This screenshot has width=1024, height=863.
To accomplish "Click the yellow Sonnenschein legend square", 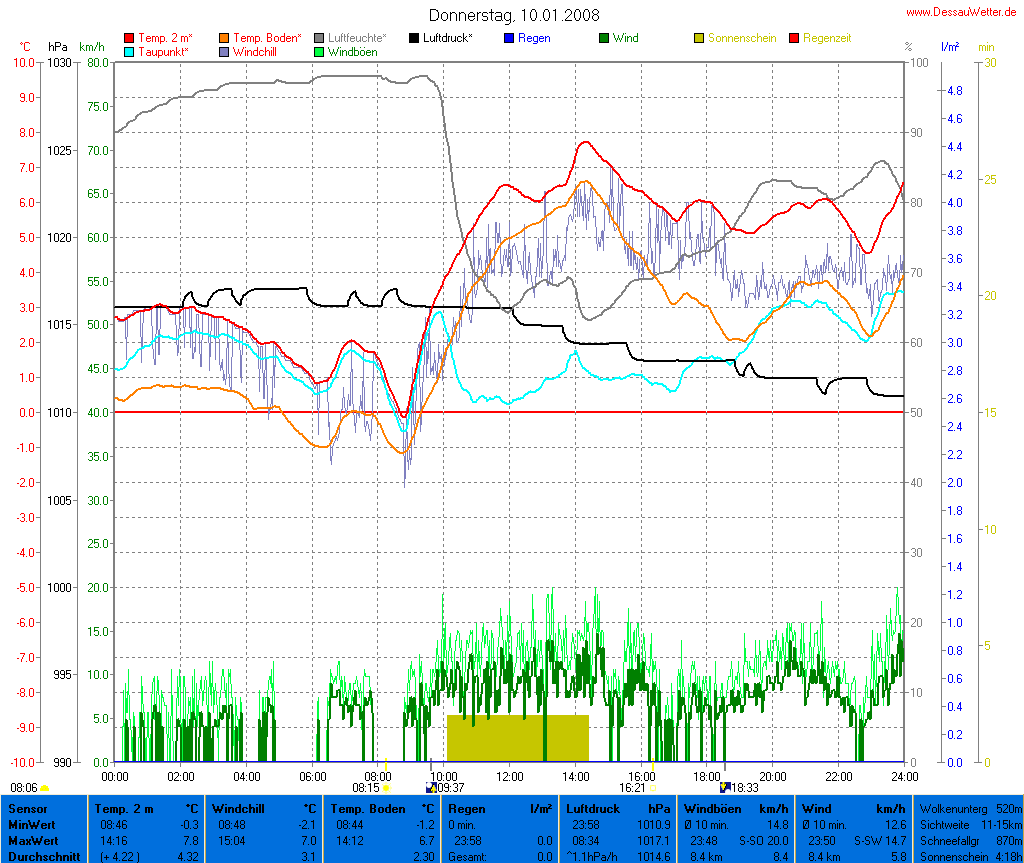I will point(700,38).
